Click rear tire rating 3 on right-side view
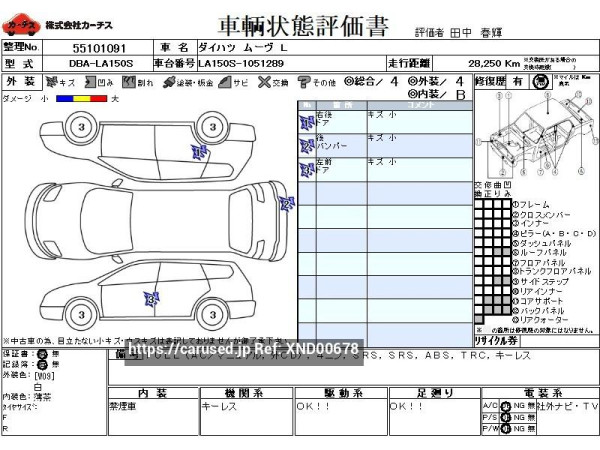This screenshot has width=600, height=450. [213, 127]
